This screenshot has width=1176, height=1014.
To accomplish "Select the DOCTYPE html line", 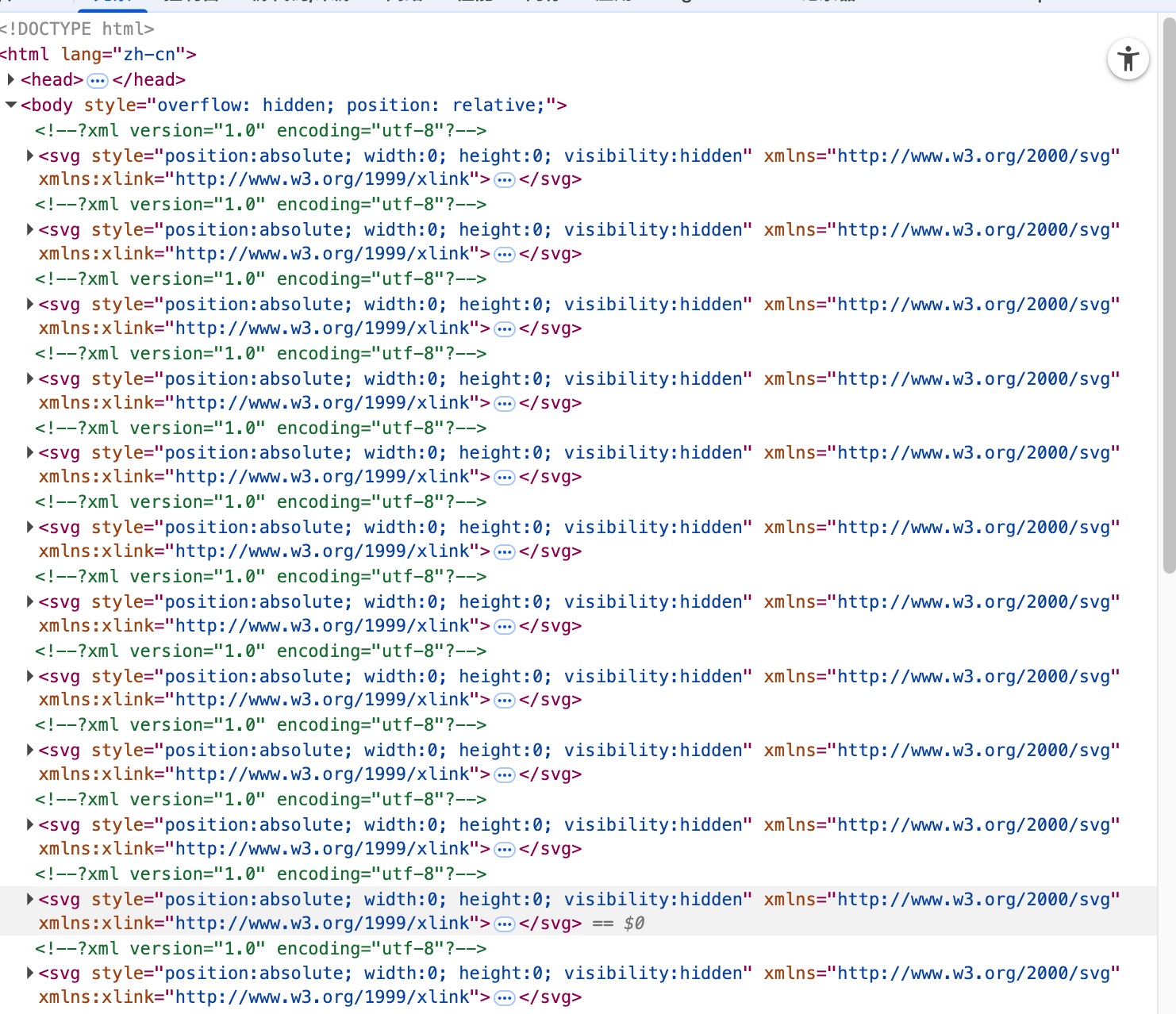I will tap(78, 29).
